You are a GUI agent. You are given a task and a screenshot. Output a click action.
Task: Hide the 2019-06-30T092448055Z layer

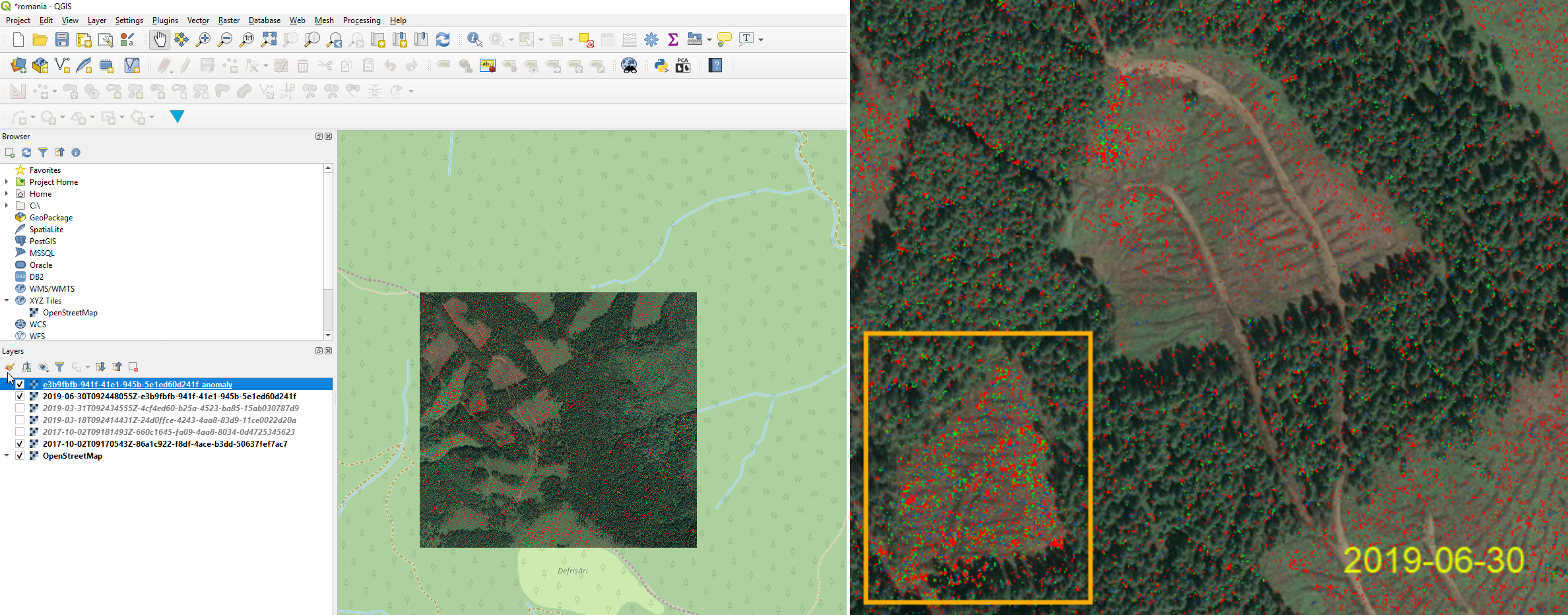click(x=20, y=397)
